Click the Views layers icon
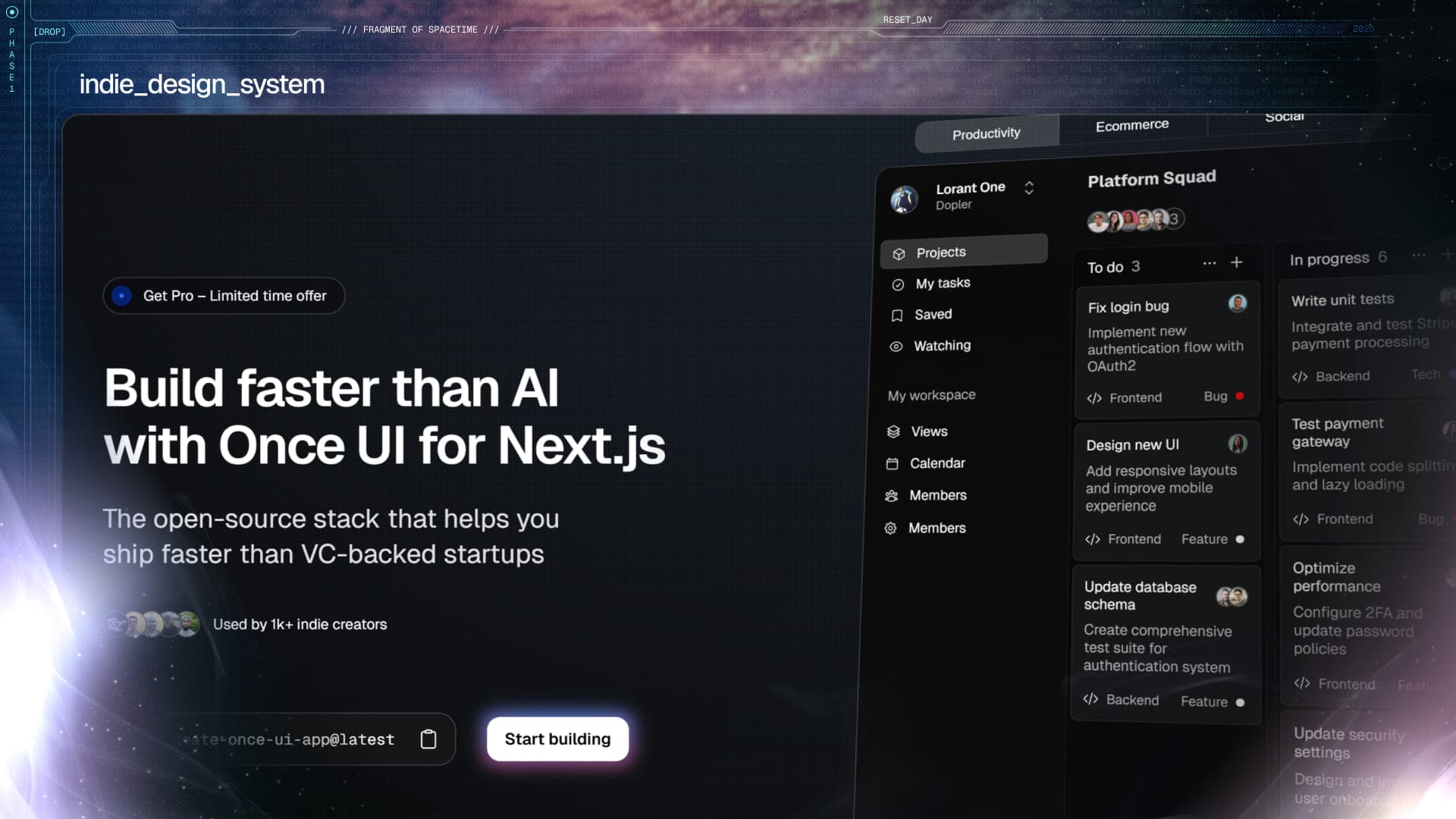The height and width of the screenshot is (819, 1456). [893, 431]
